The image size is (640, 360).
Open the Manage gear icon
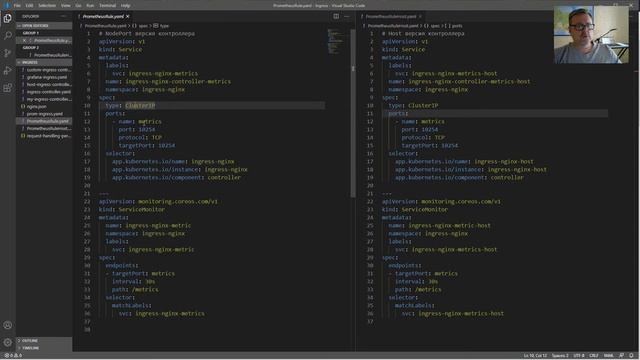pyautogui.click(x=7, y=342)
